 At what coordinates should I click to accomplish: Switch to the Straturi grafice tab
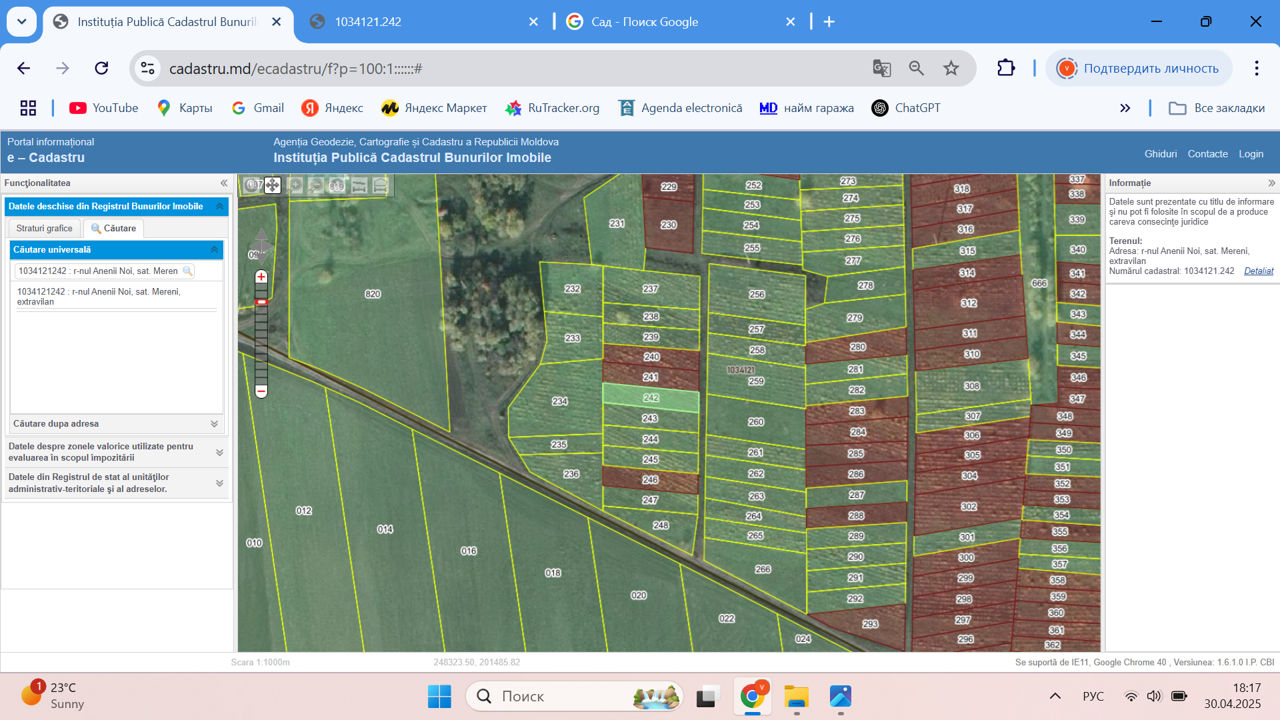(44, 229)
